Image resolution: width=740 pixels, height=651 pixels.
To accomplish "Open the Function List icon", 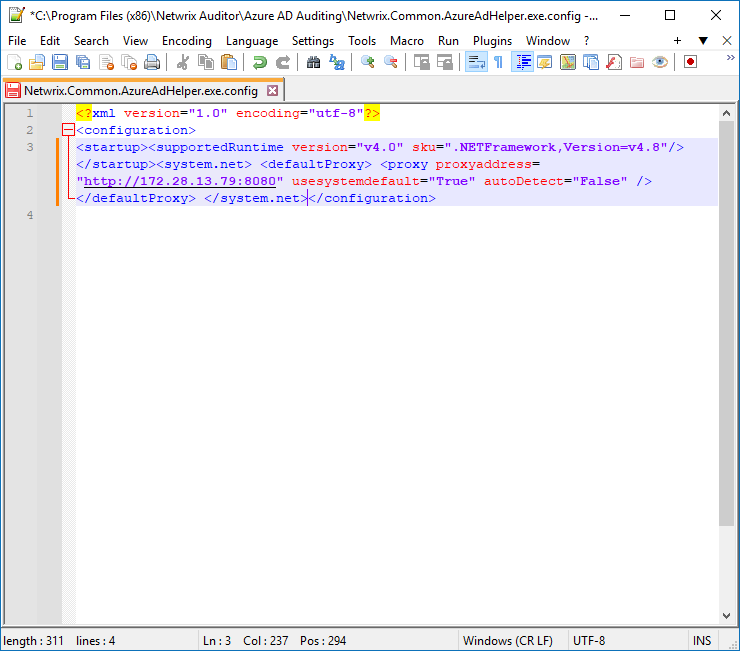I will pos(614,62).
